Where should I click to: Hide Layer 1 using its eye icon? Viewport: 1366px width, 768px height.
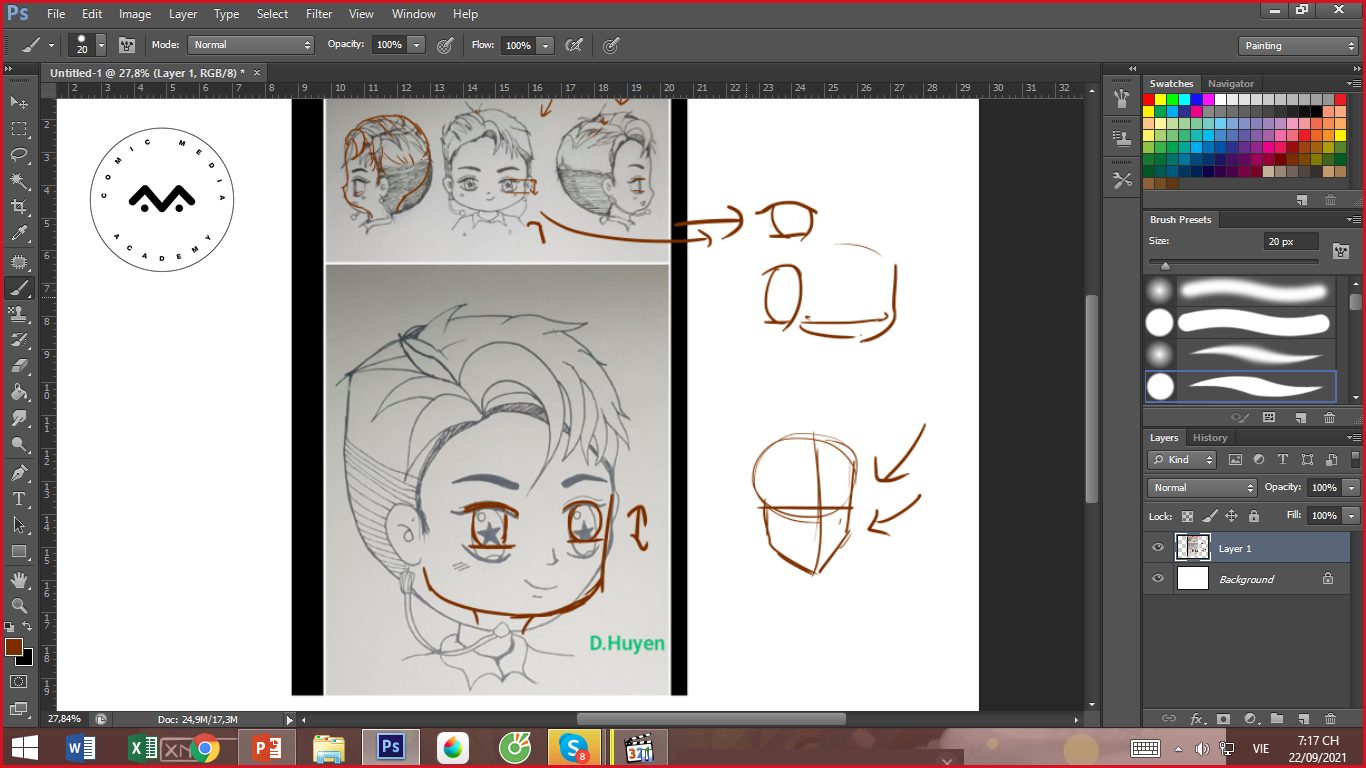1158,548
